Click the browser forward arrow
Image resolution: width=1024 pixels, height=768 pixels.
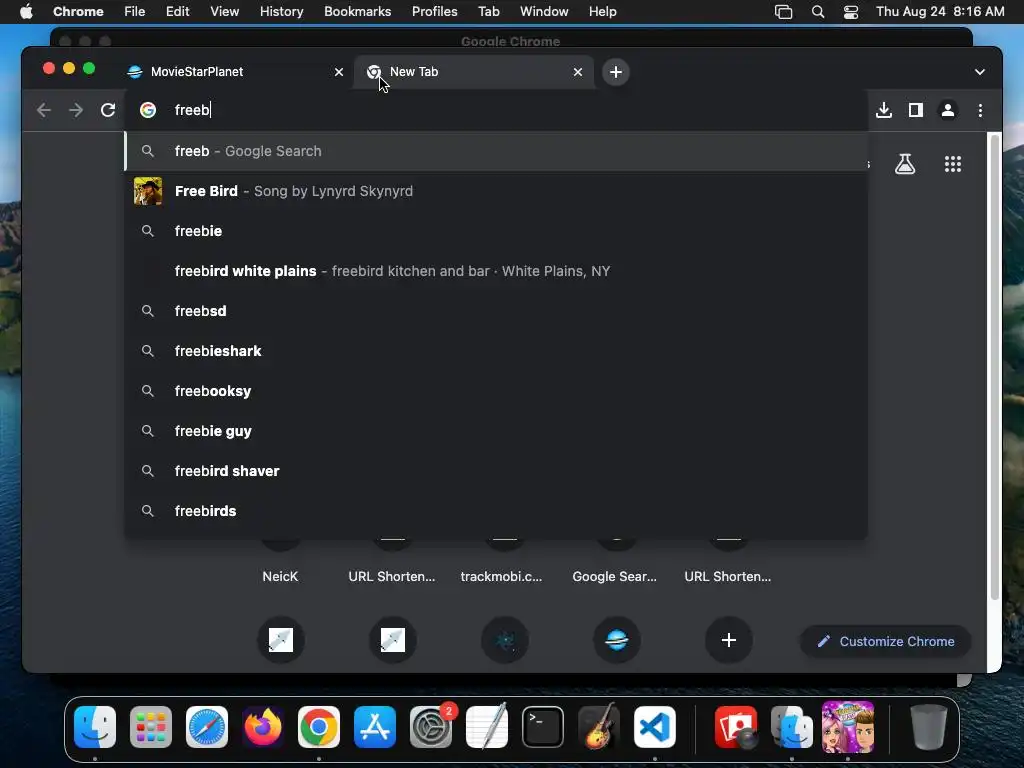pyautogui.click(x=76, y=110)
